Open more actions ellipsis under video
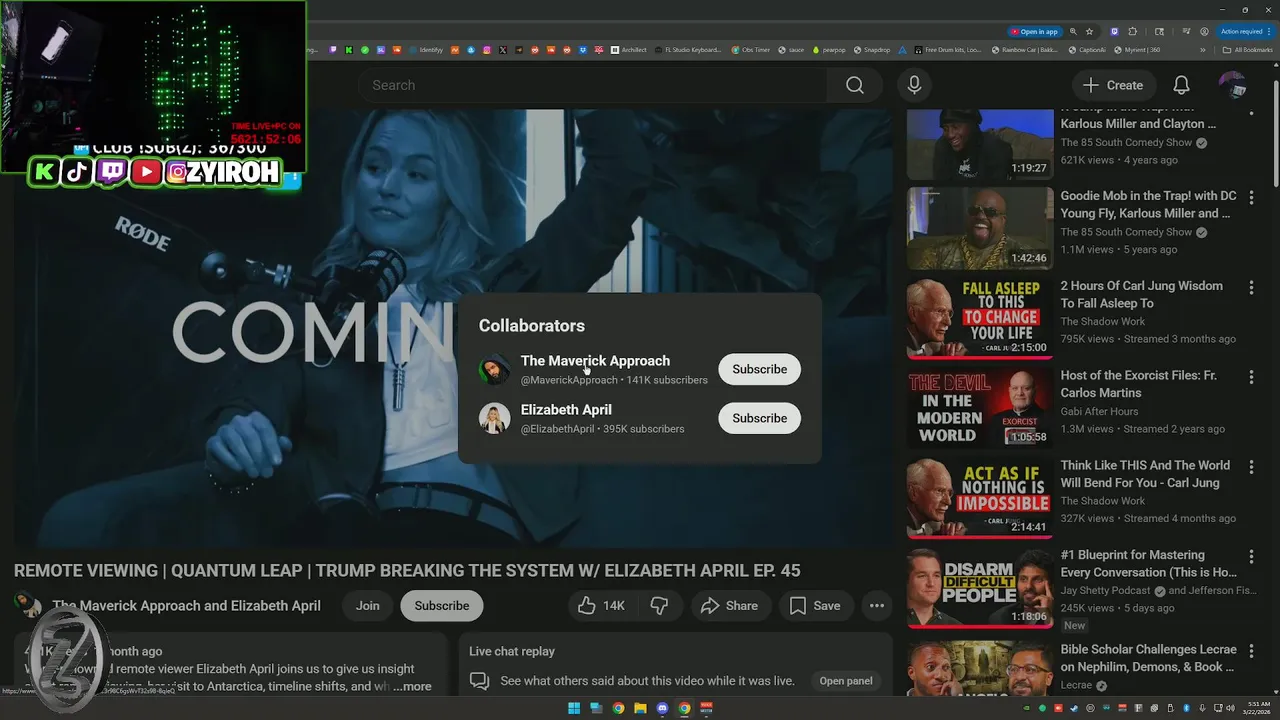 pyautogui.click(x=876, y=605)
